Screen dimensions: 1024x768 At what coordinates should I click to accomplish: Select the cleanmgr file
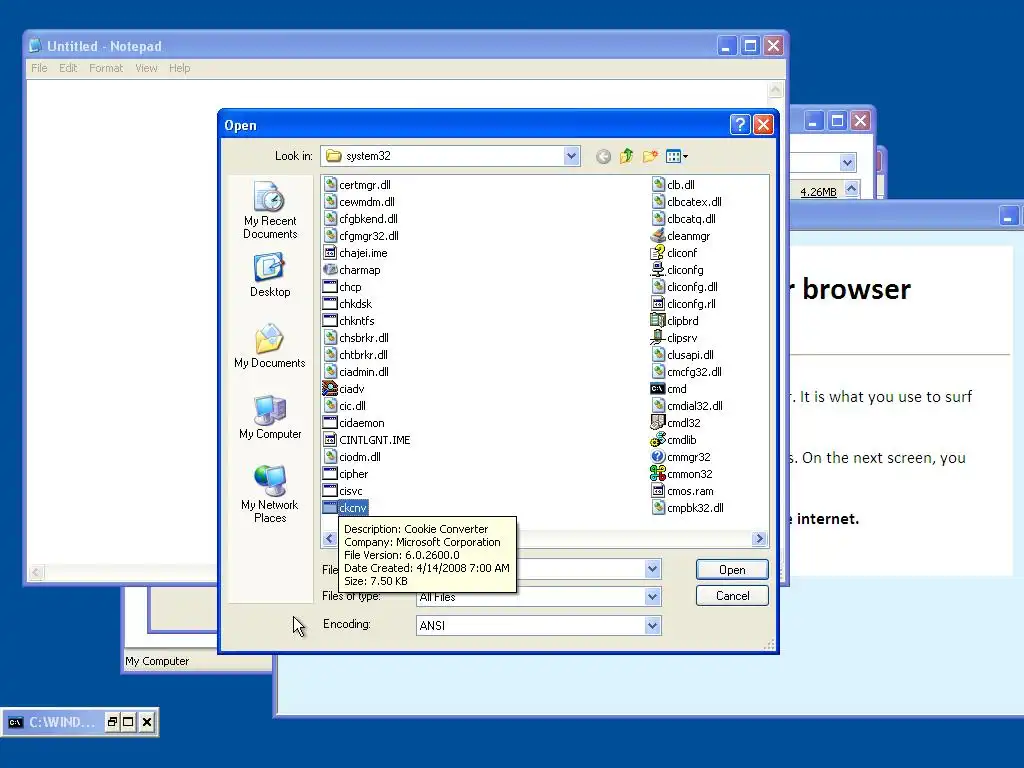(681, 236)
